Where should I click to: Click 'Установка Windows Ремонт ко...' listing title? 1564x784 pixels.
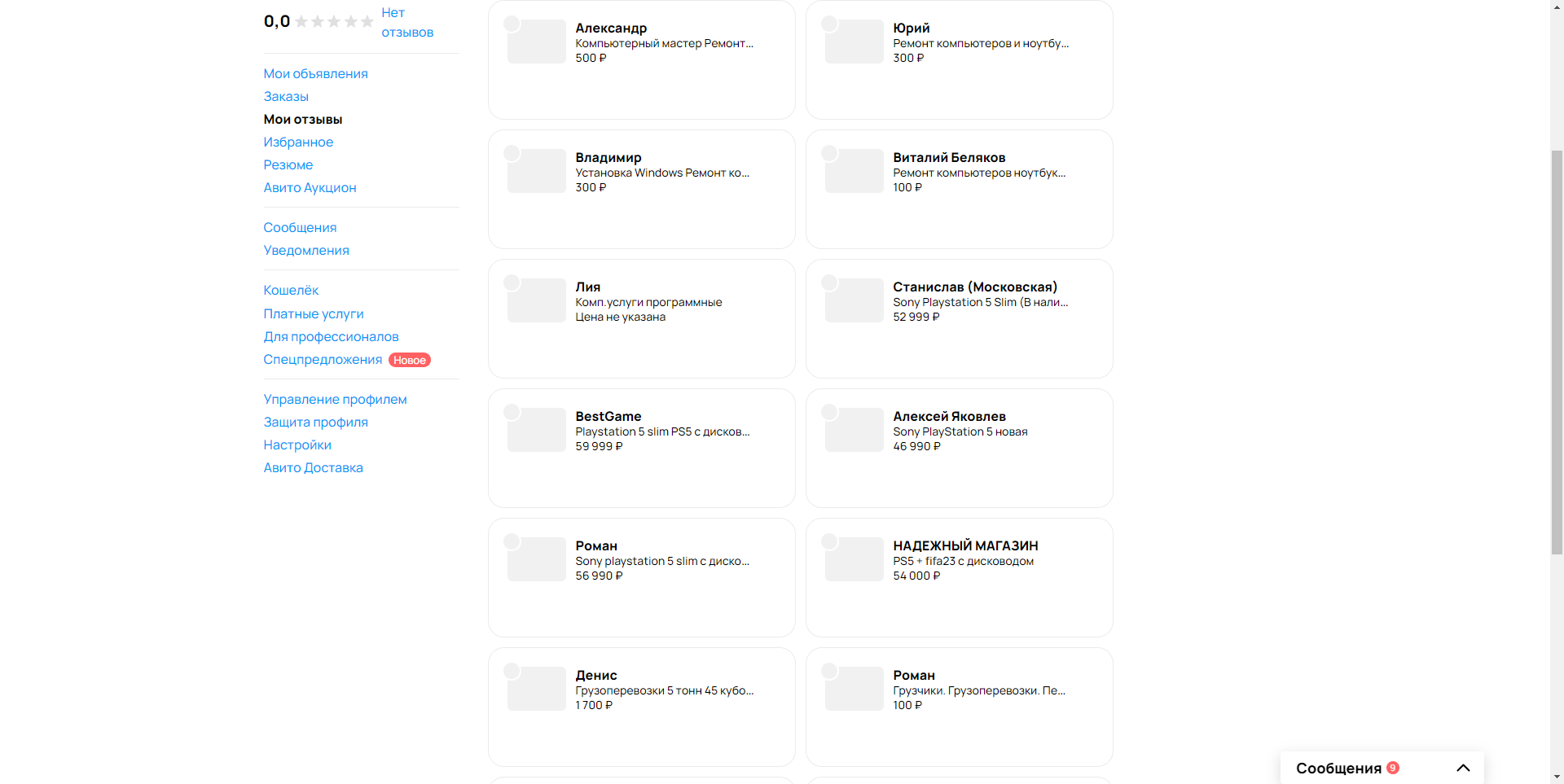(662, 173)
